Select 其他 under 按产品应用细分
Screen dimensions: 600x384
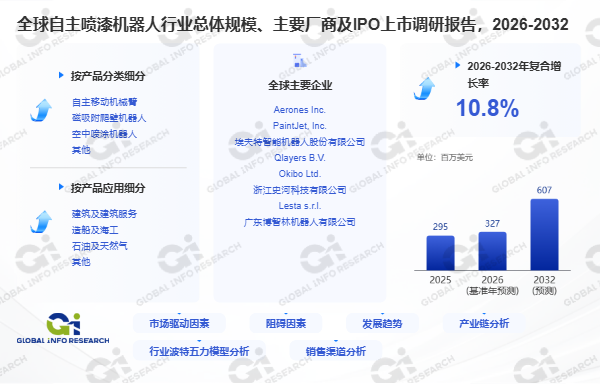tap(81, 262)
